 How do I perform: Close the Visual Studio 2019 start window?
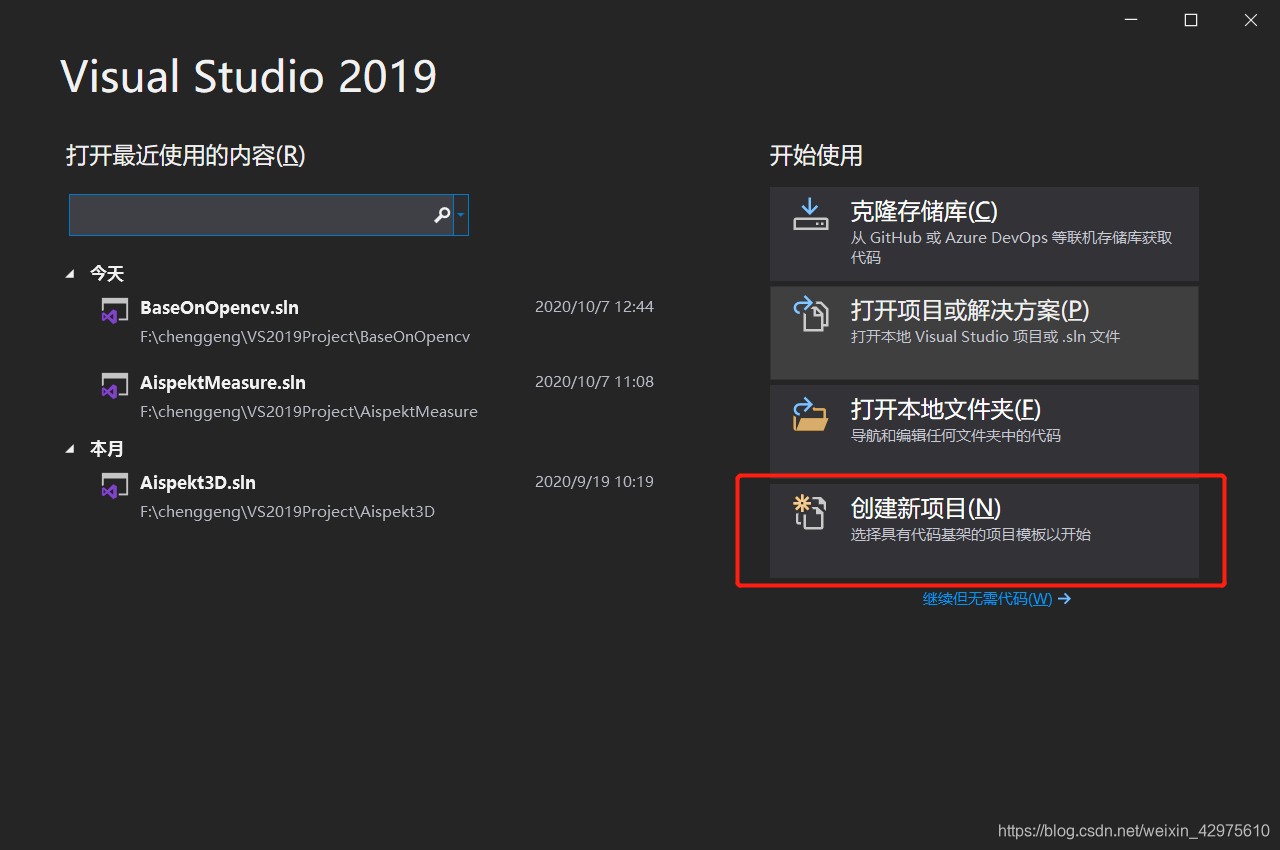click(1250, 20)
